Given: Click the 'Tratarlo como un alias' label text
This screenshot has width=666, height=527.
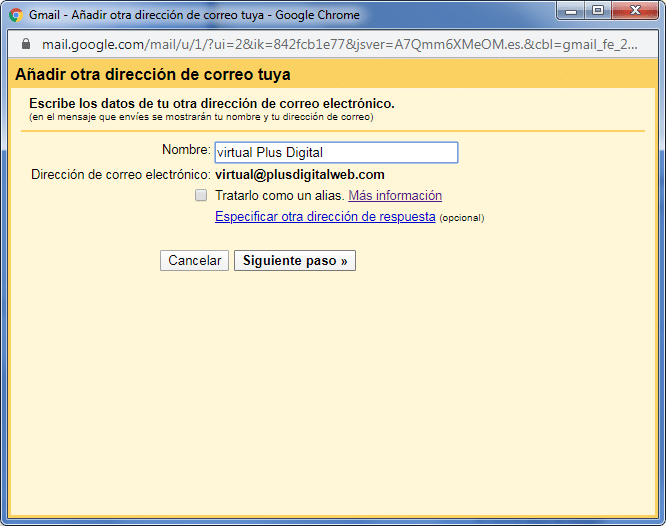Looking at the screenshot, I should pos(279,196).
